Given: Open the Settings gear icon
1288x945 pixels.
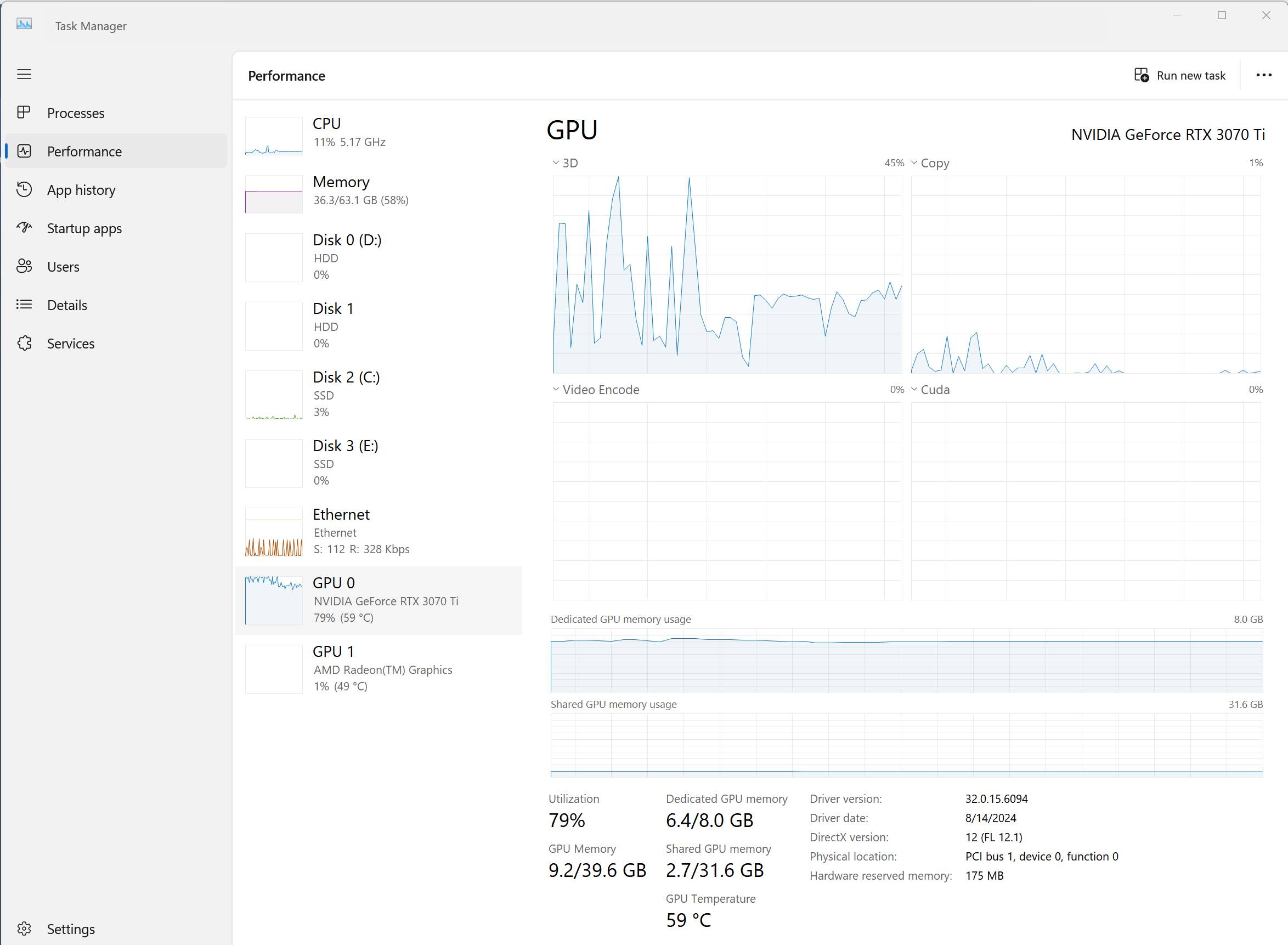Looking at the screenshot, I should pos(24,929).
